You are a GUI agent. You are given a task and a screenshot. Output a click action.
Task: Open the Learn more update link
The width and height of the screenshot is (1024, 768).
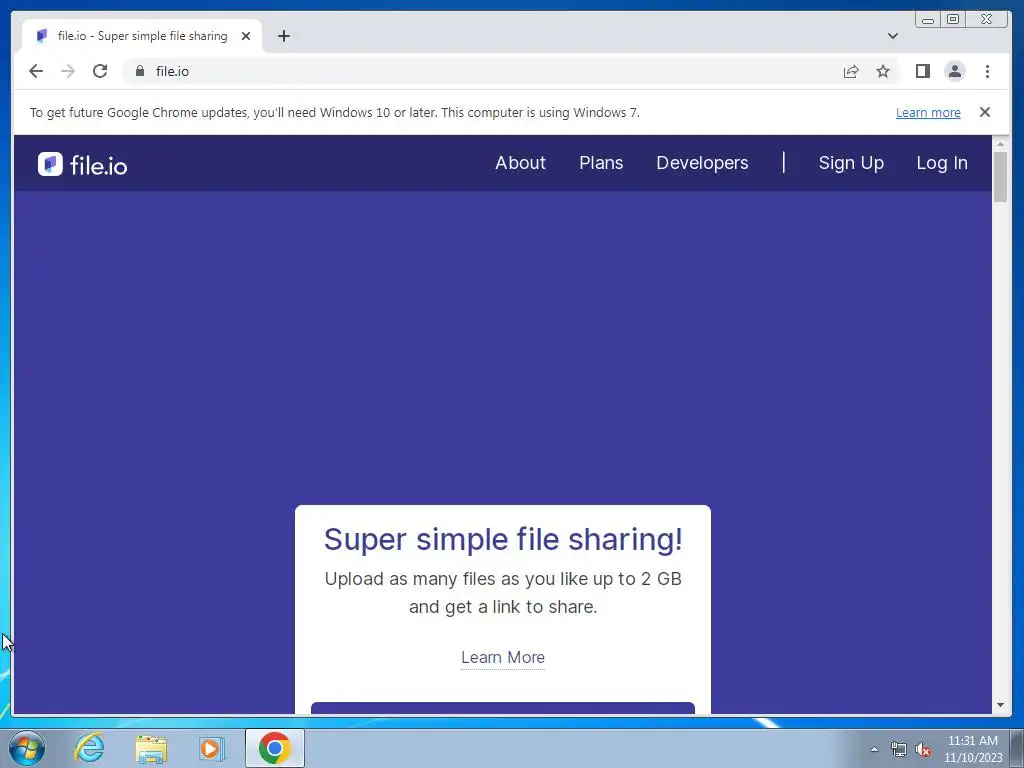click(x=928, y=112)
